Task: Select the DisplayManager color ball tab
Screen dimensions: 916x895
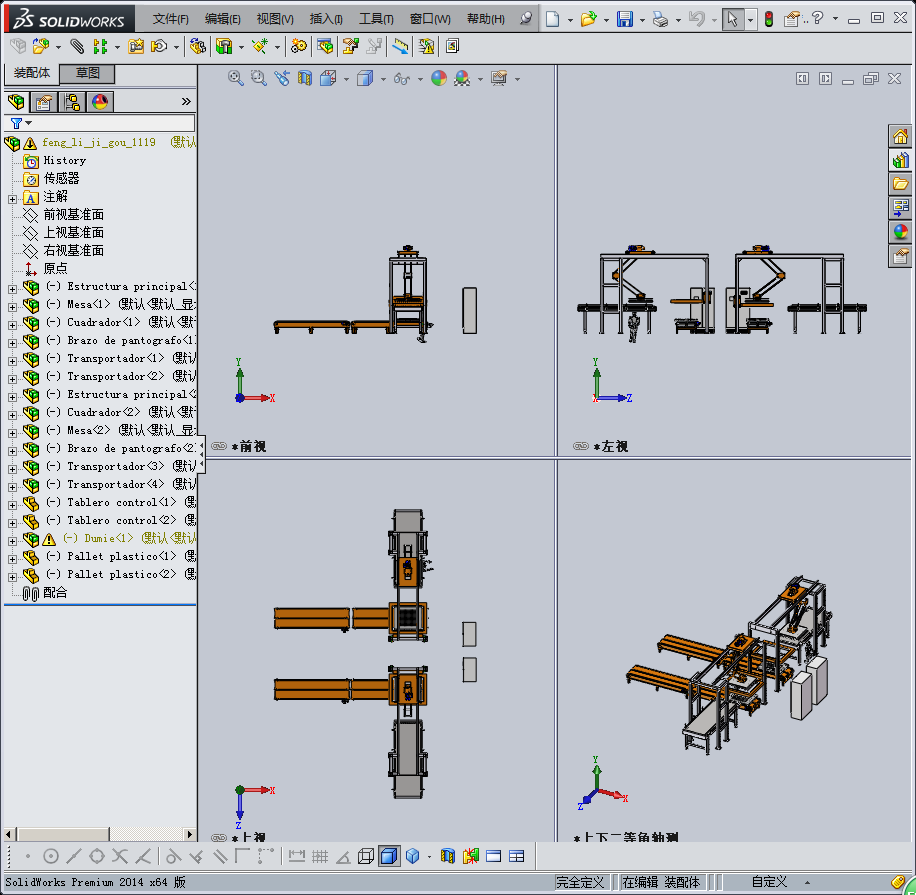Action: tap(99, 102)
